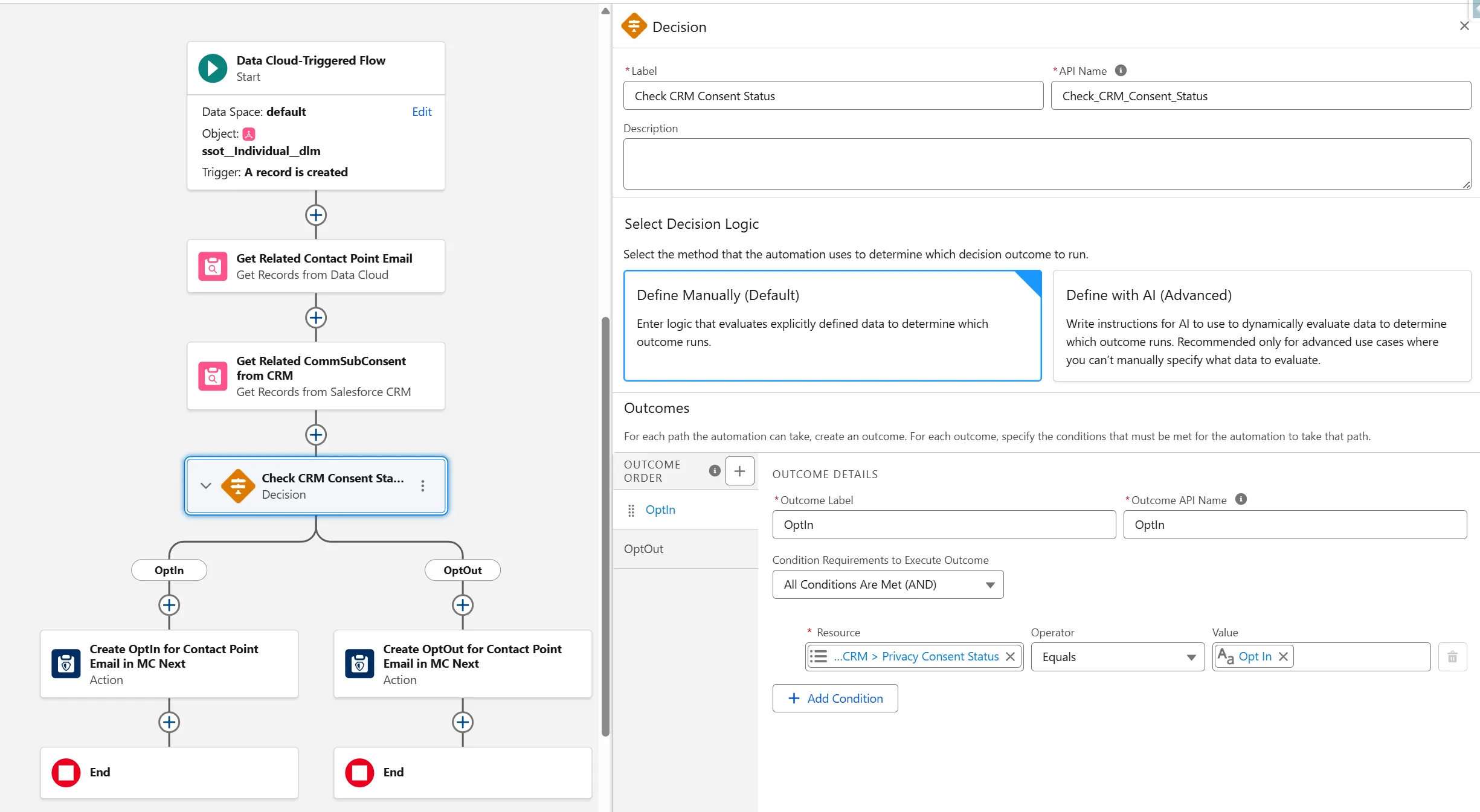1480x812 pixels.
Task: Click the Resource field with Privacy Consent Status
Action: pos(914,657)
